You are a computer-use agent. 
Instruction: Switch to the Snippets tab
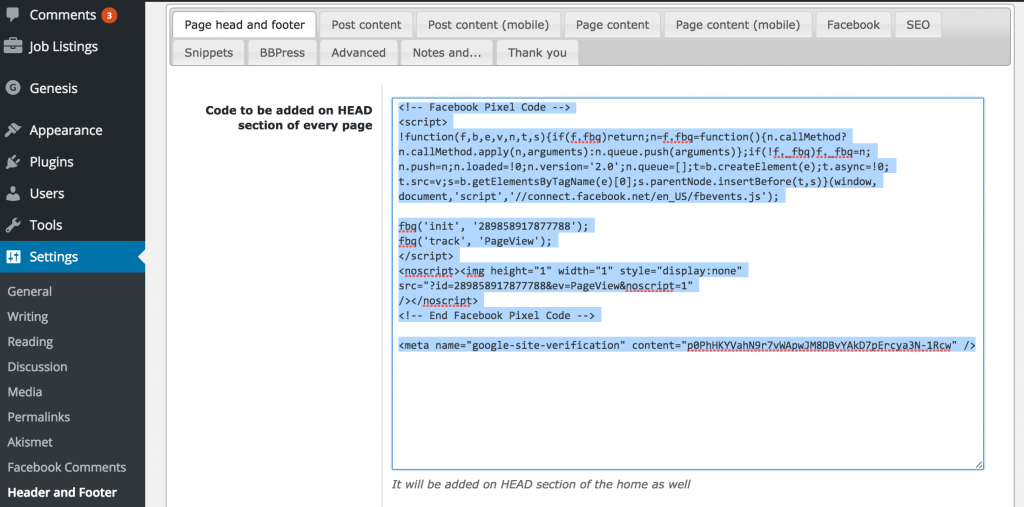[208, 52]
